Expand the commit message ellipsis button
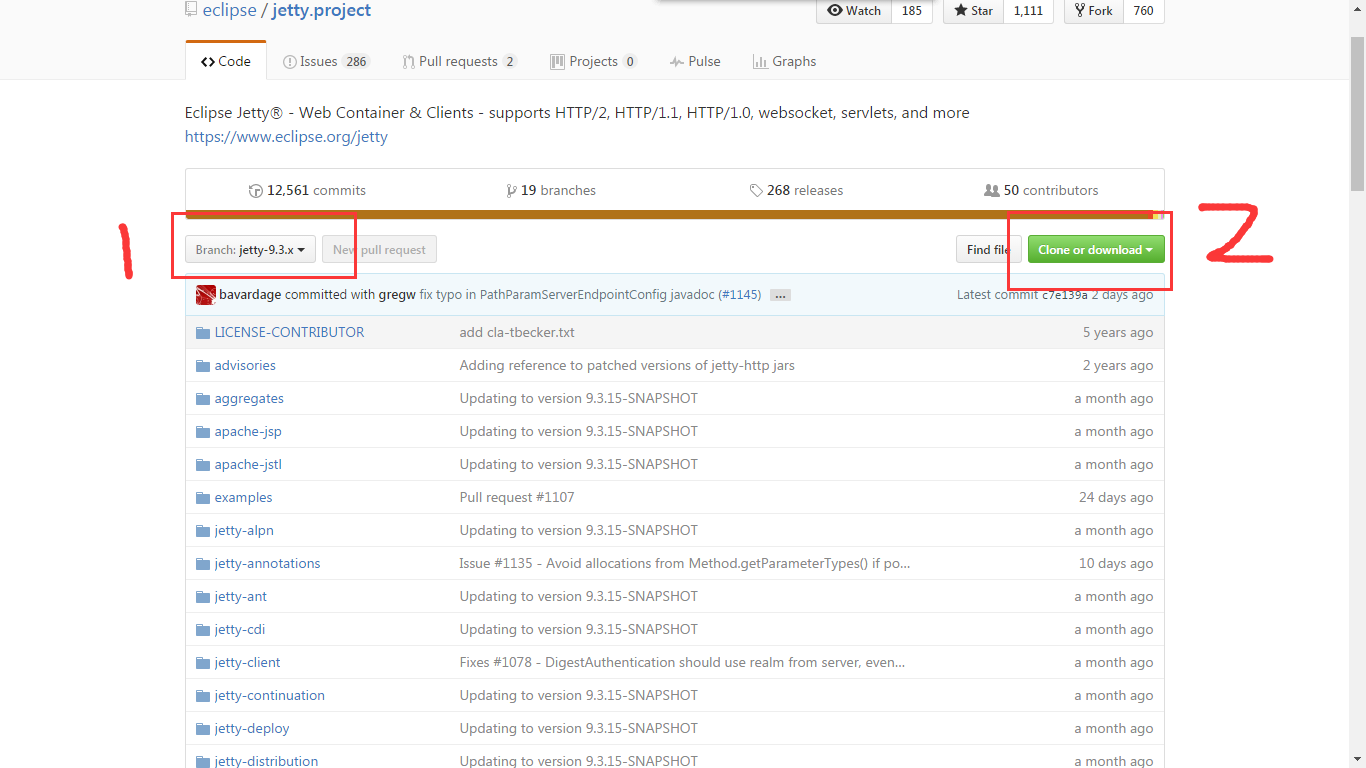 point(780,295)
